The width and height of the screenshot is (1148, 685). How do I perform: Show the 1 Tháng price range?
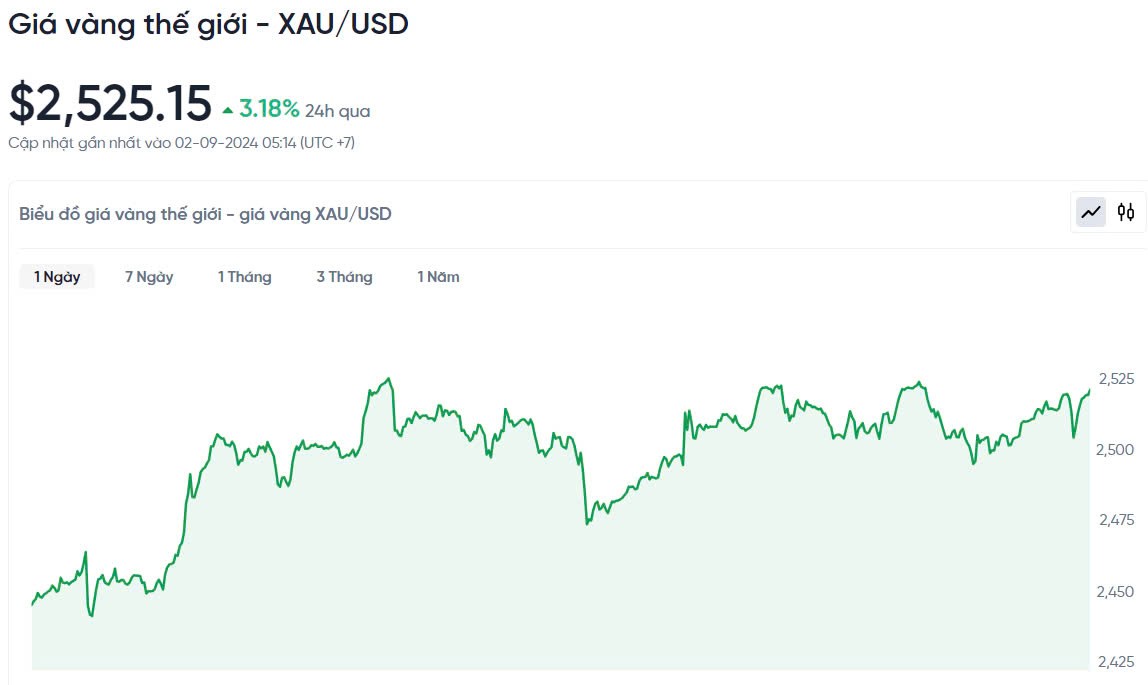click(x=245, y=277)
